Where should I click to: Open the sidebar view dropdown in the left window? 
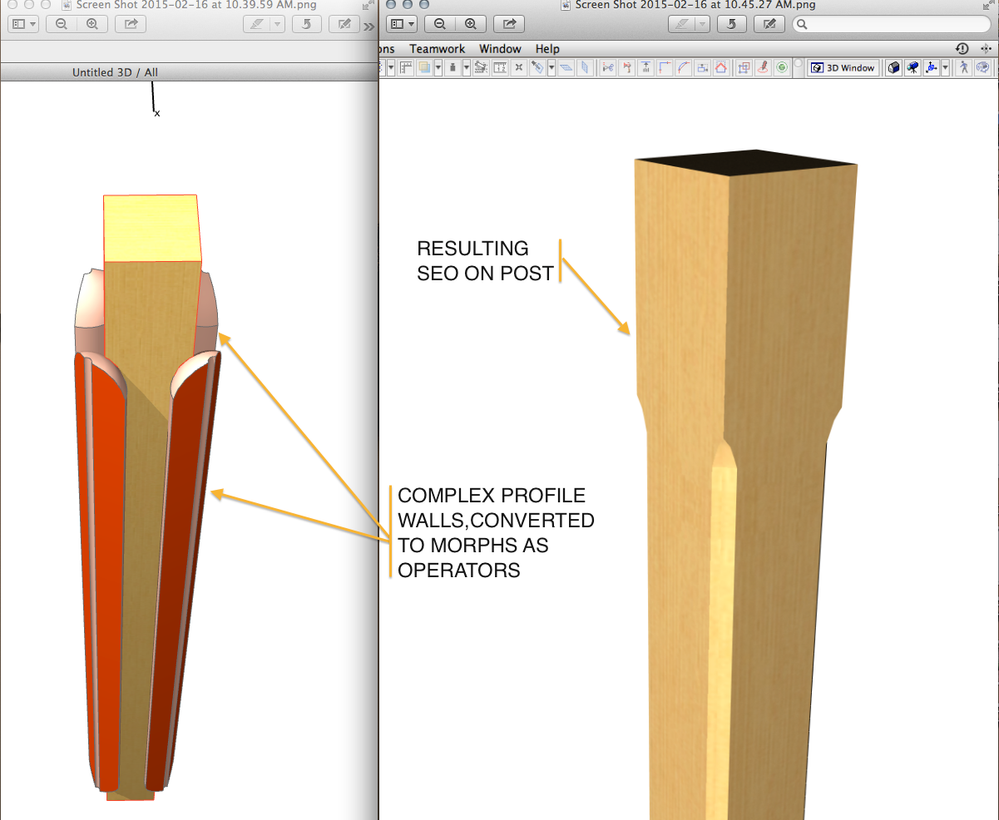[x=22, y=24]
